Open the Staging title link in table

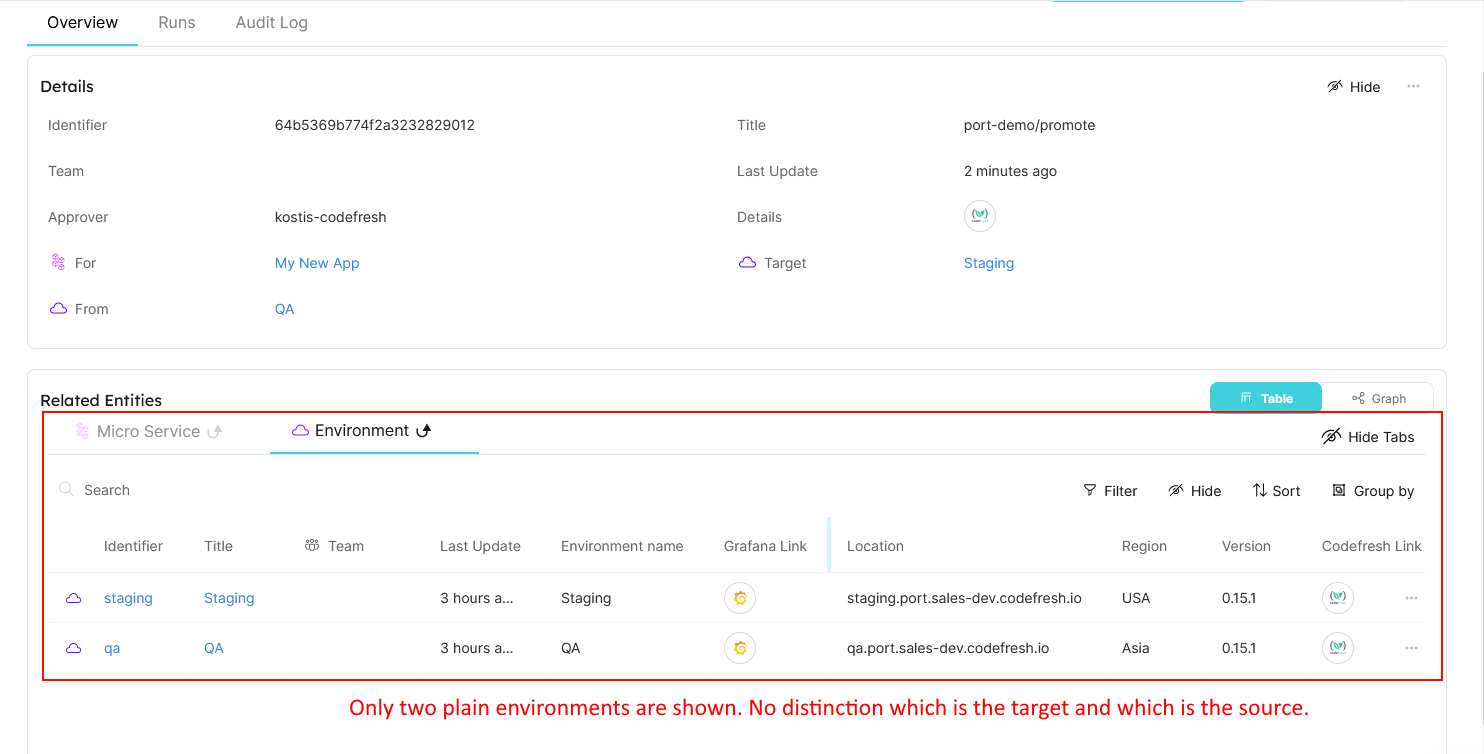point(229,598)
